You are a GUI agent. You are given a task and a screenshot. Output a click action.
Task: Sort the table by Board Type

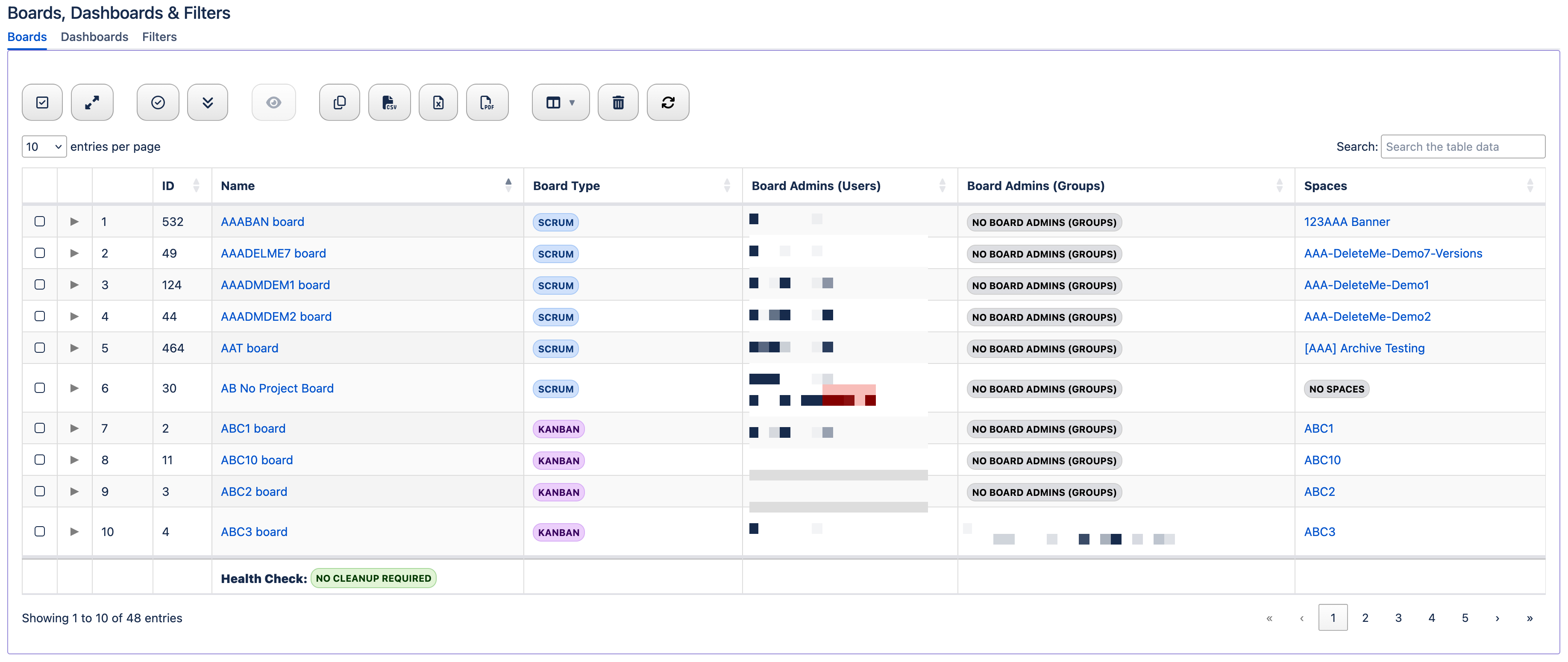pyautogui.click(x=566, y=186)
